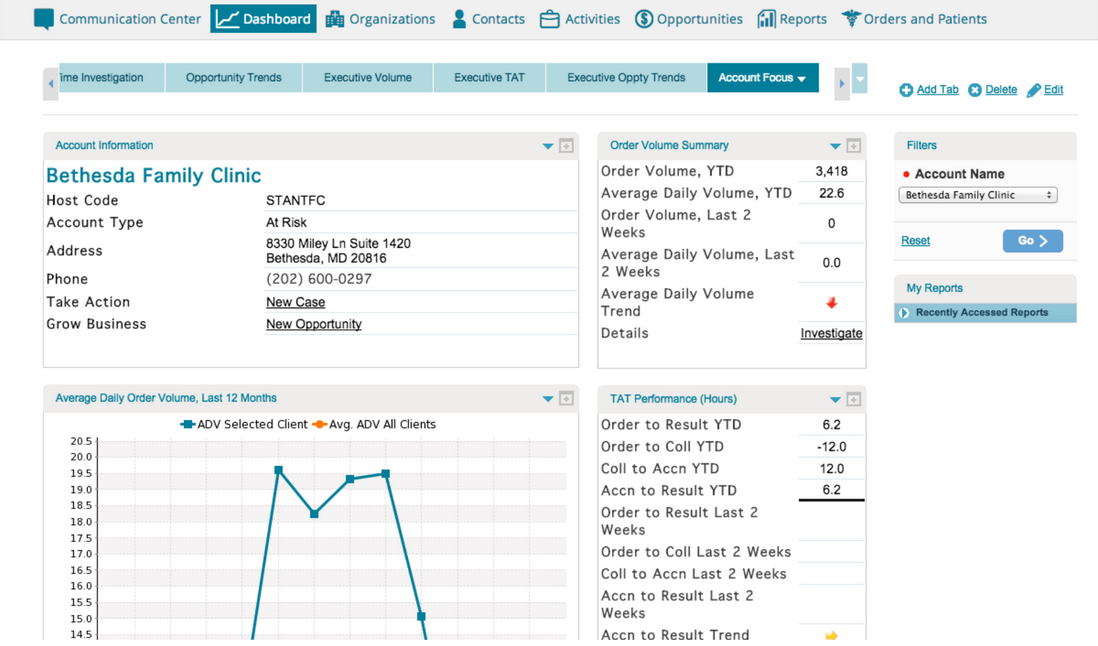
Task: Open the Activities section
Action: [580, 19]
